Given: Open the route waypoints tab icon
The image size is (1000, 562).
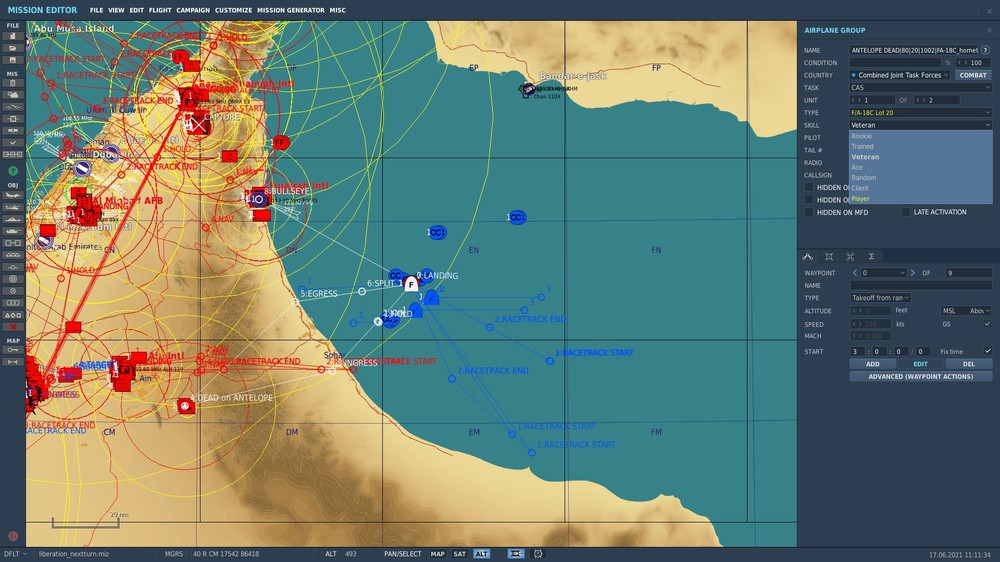Looking at the screenshot, I should 808,256.
